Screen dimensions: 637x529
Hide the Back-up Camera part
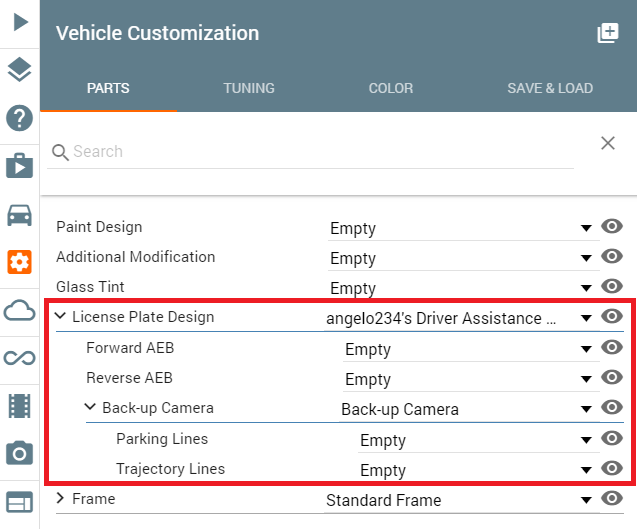click(x=613, y=408)
